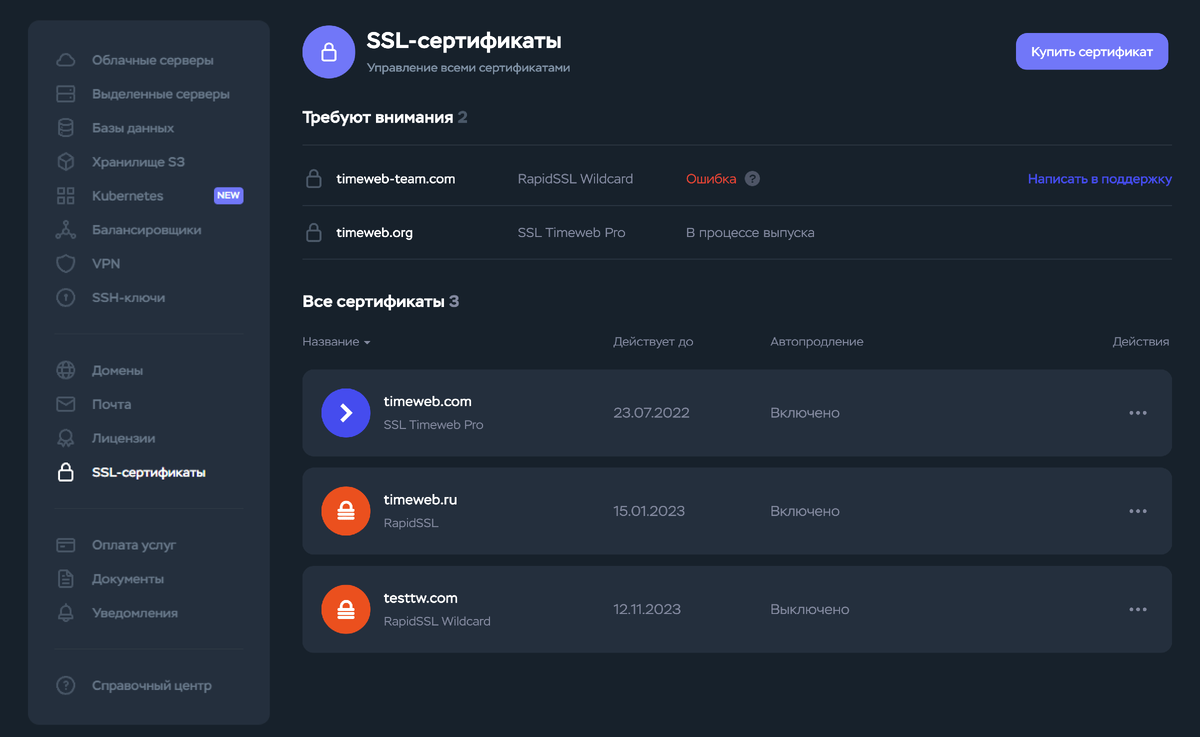The image size is (1200, 737).
Task: Open Облачные серверы section
Action: 152,60
